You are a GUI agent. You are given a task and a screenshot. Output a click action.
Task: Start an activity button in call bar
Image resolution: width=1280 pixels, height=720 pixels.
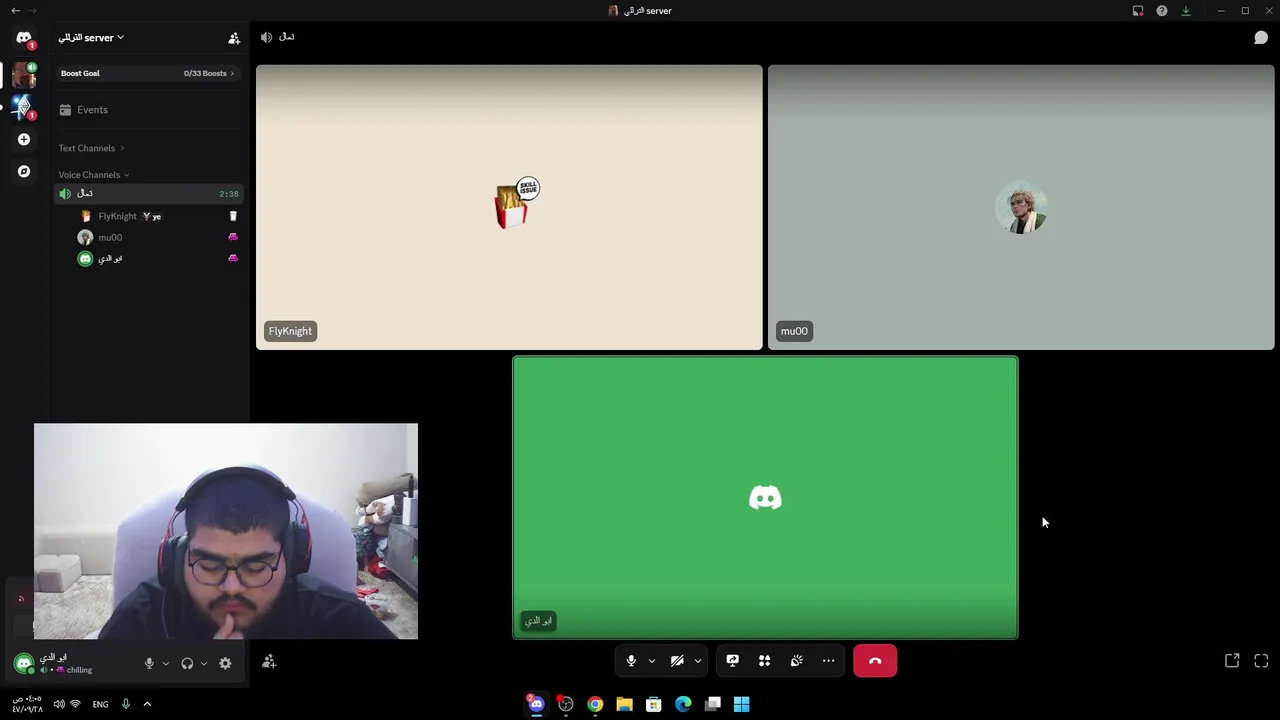click(x=765, y=661)
